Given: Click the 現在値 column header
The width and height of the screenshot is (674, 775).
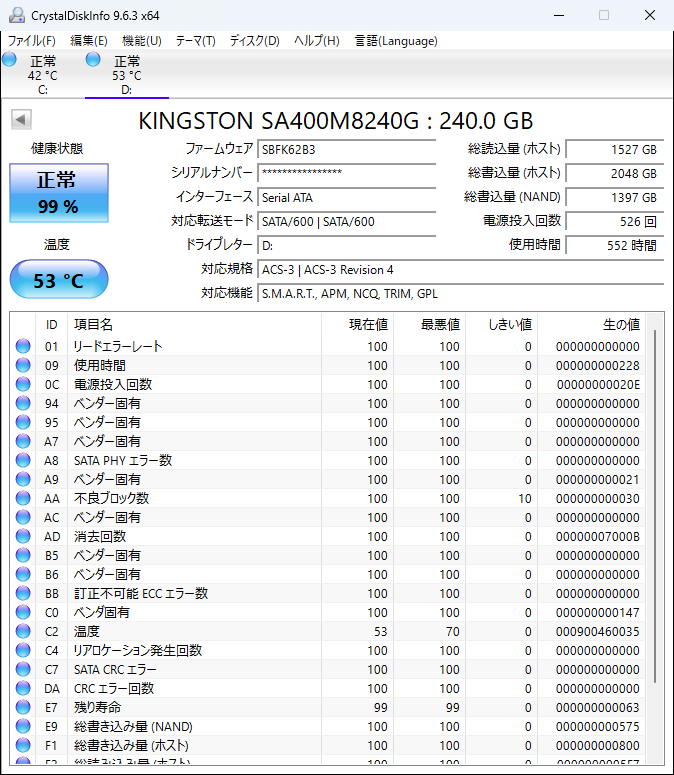Looking at the screenshot, I should (357, 325).
